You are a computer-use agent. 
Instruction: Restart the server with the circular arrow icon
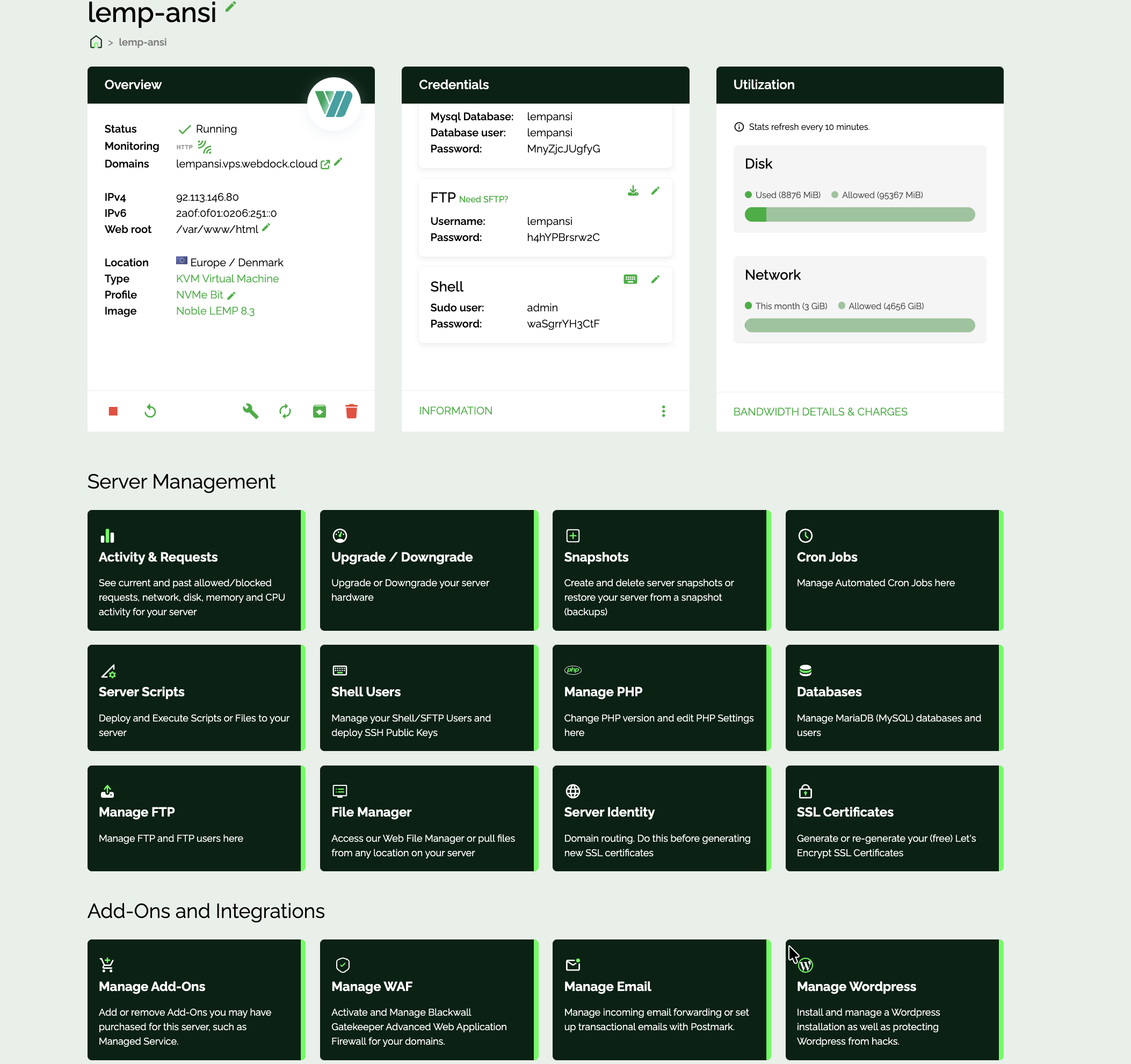click(x=150, y=411)
